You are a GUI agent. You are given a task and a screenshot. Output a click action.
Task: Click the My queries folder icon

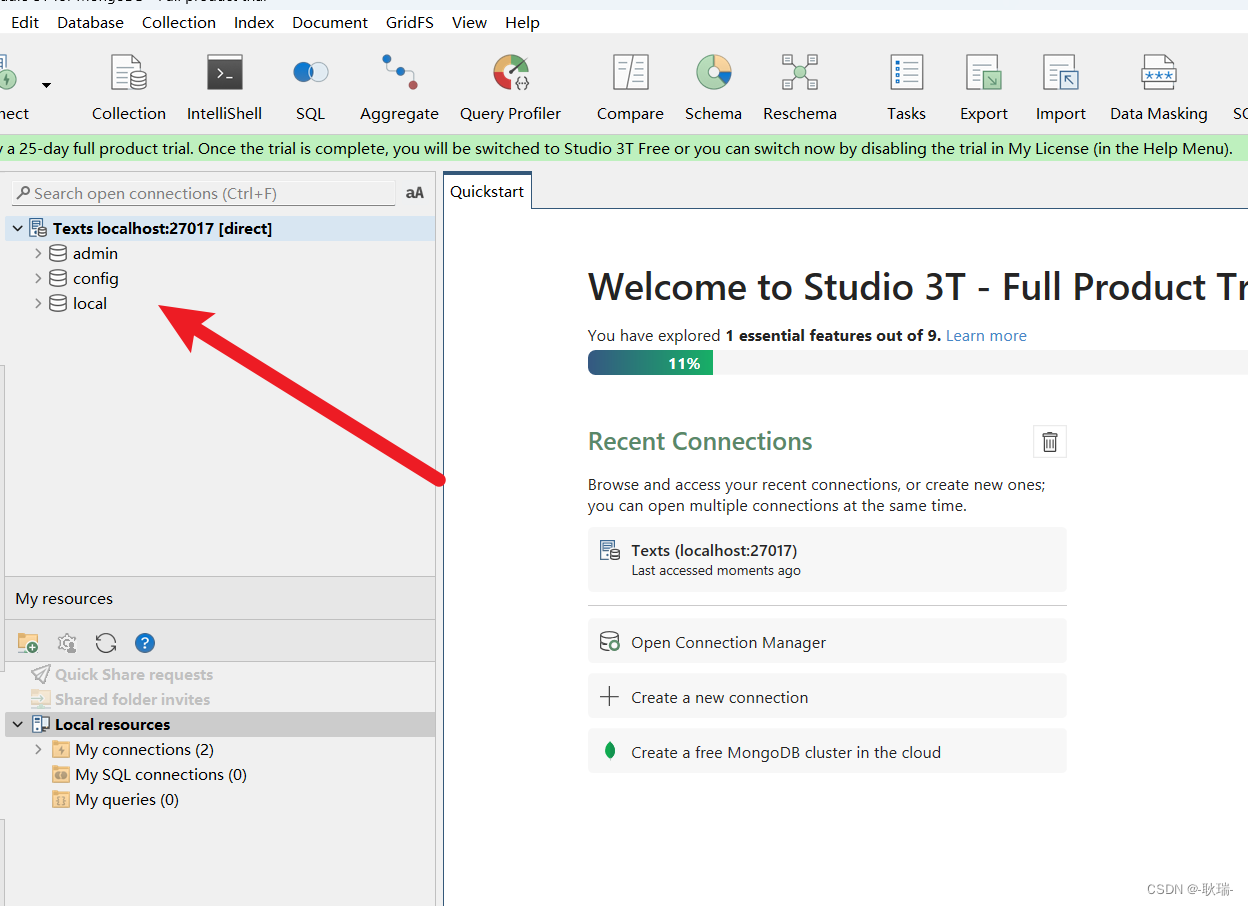(x=61, y=800)
